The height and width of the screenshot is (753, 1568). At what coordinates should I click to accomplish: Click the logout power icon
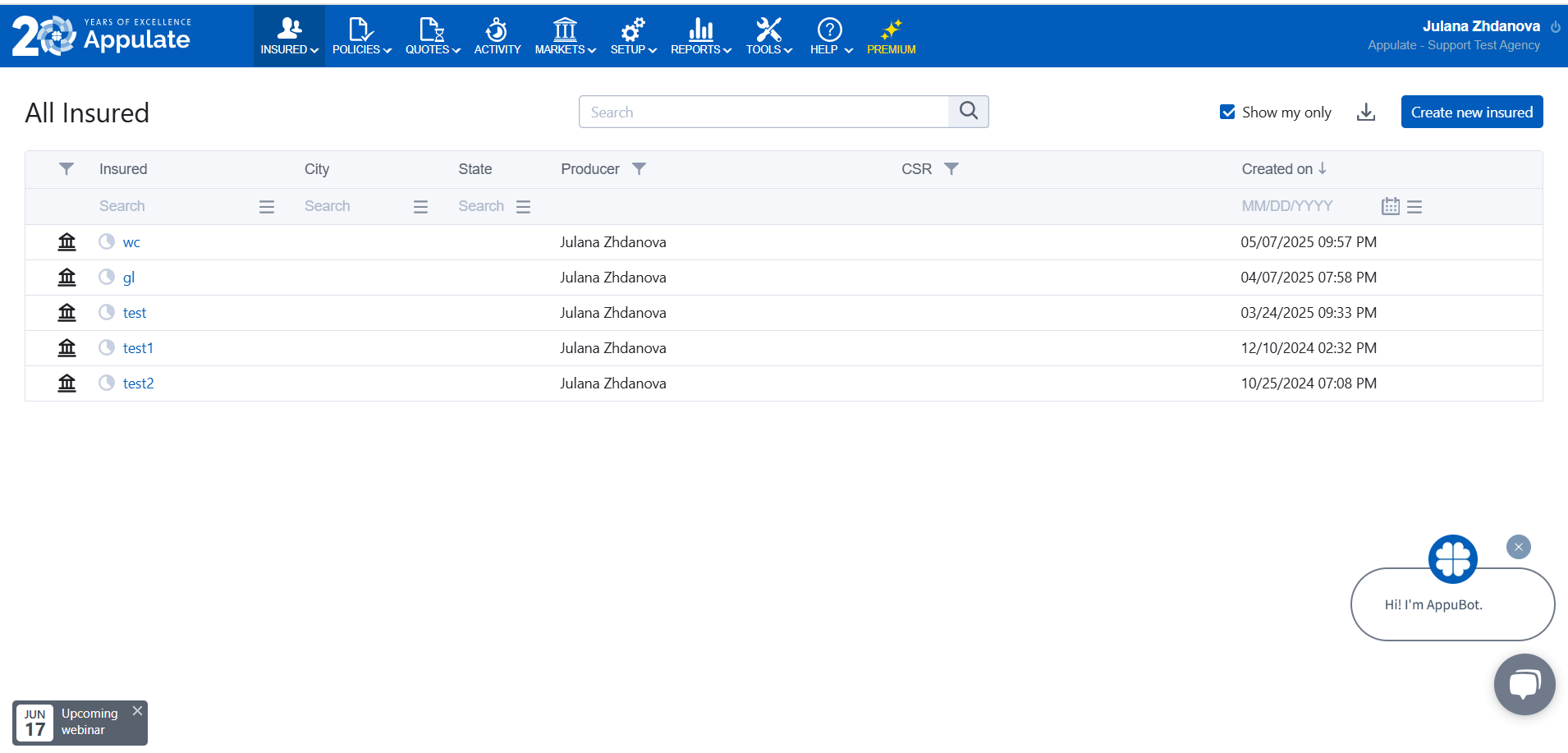pyautogui.click(x=1555, y=27)
